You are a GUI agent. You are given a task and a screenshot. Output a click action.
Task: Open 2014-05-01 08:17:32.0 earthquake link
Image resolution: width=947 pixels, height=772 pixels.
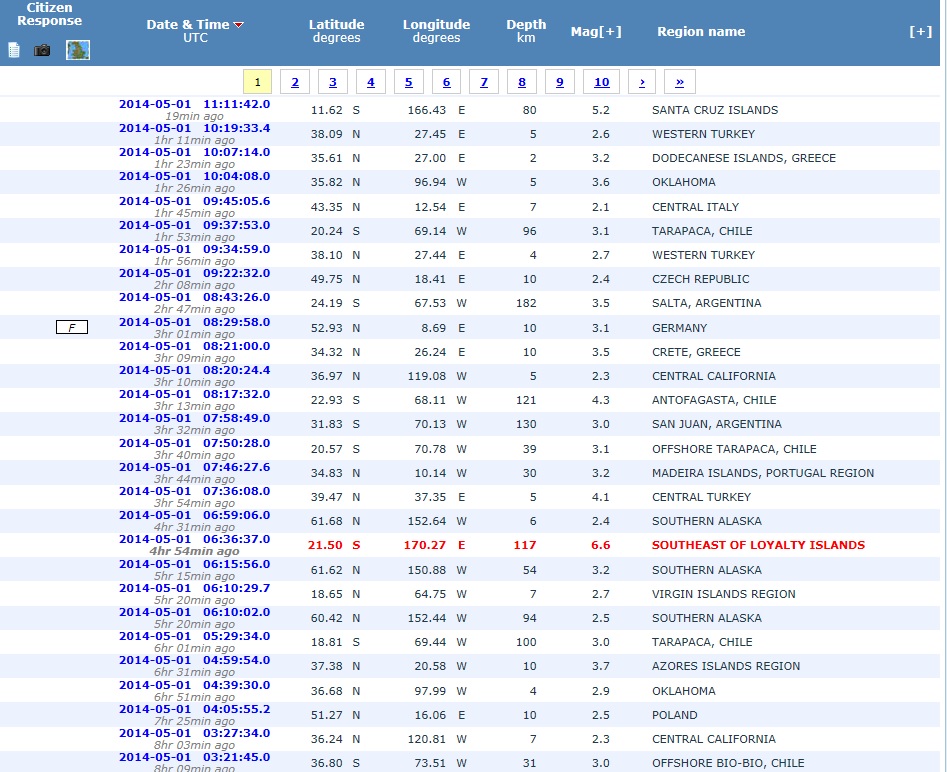click(x=194, y=394)
